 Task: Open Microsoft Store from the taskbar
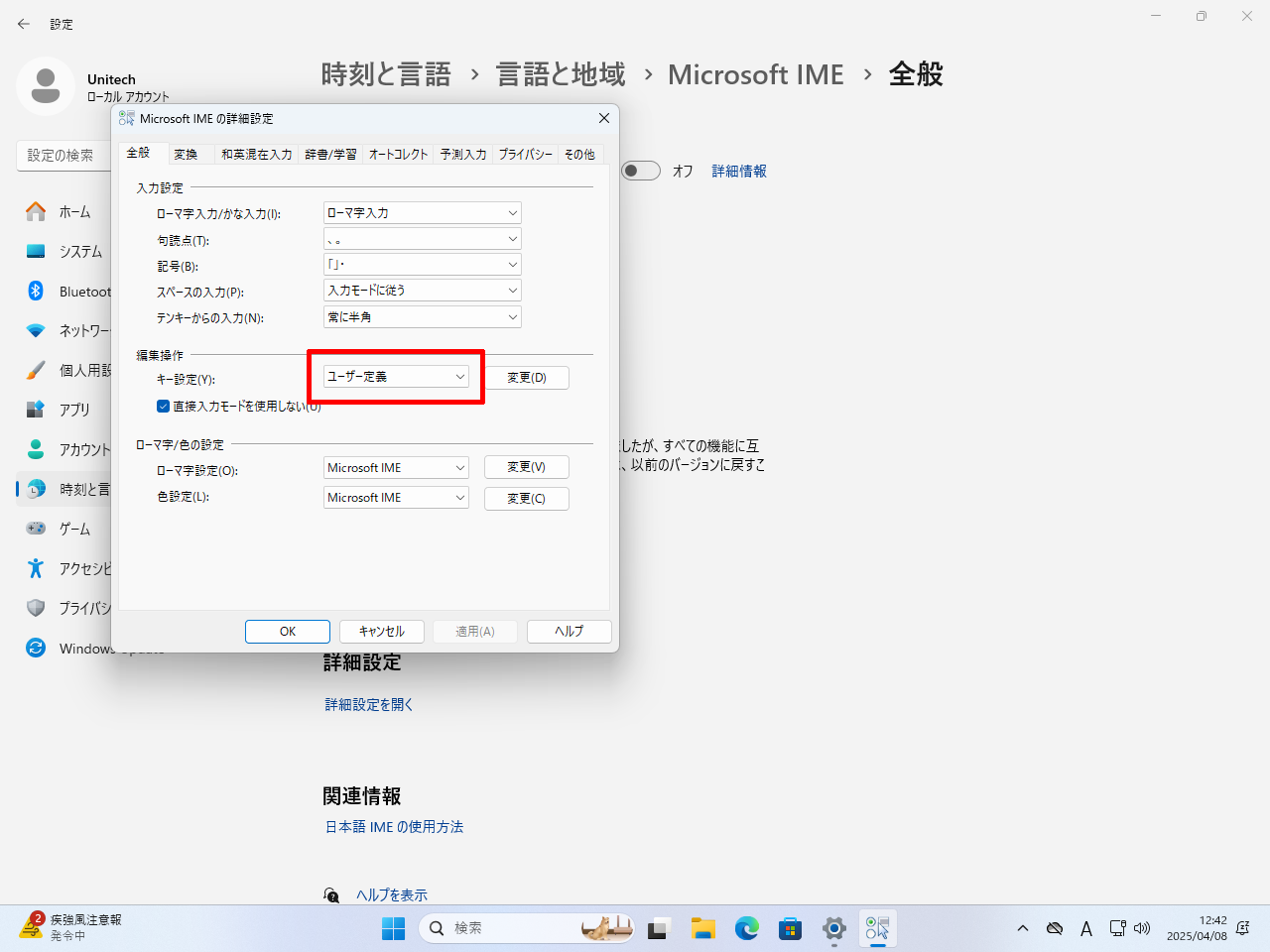pos(791,928)
